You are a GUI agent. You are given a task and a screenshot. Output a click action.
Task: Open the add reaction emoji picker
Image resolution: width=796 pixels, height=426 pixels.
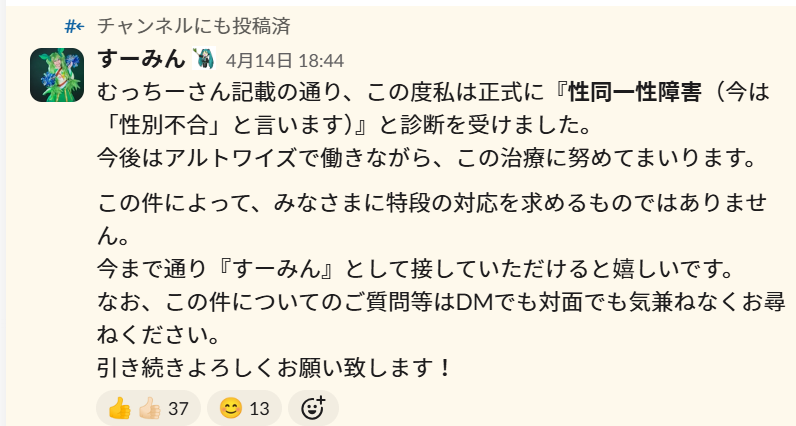(313, 408)
